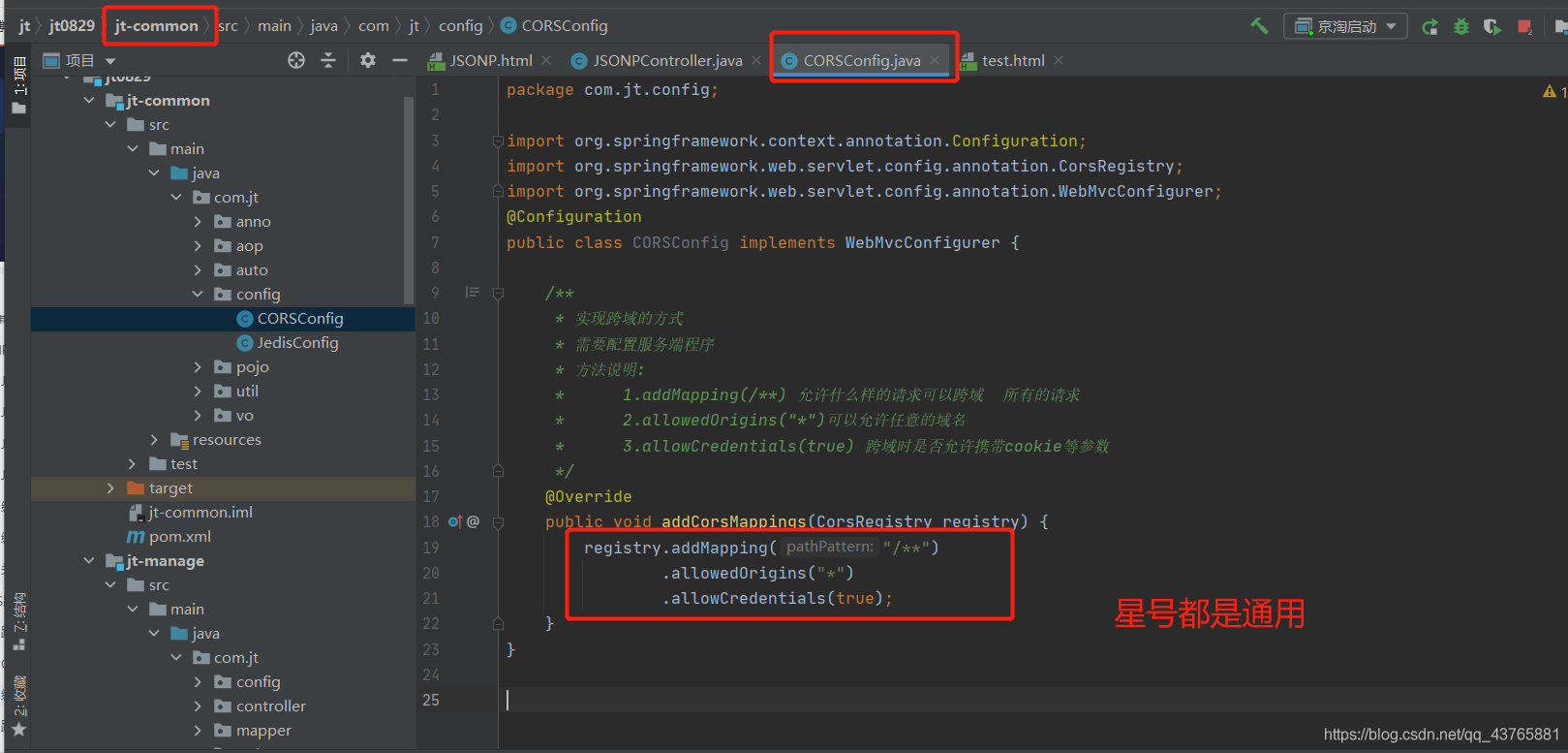Screen dimensions: 1568x753
Task: Expand the pojo package
Action: tap(198, 366)
